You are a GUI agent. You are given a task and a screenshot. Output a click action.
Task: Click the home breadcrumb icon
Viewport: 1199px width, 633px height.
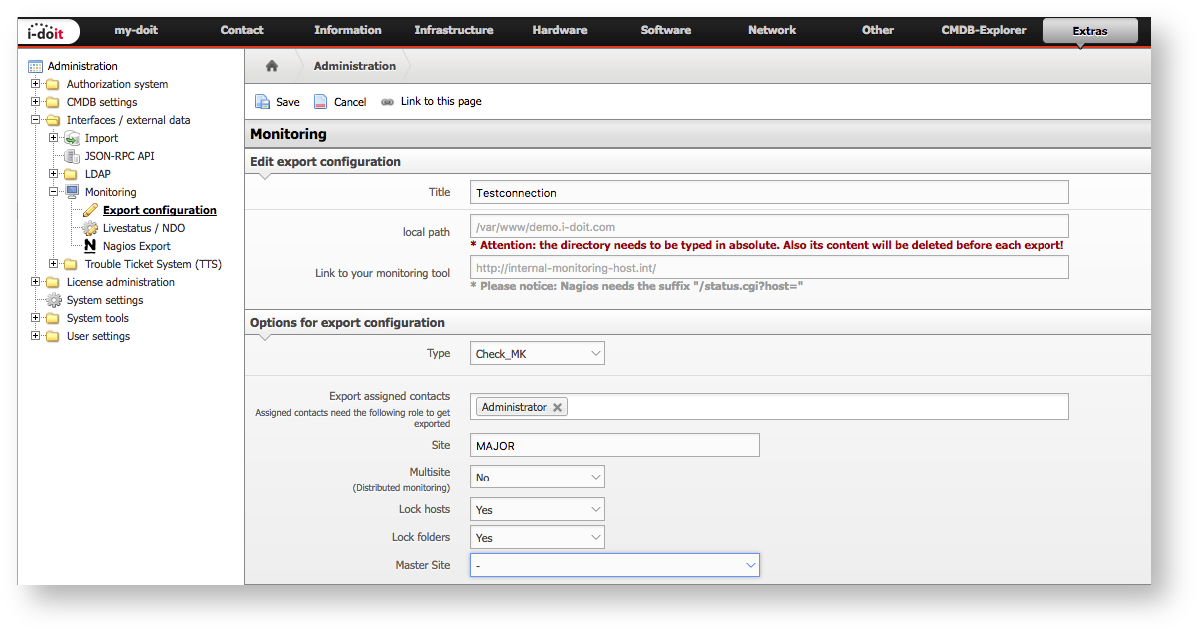pos(271,66)
